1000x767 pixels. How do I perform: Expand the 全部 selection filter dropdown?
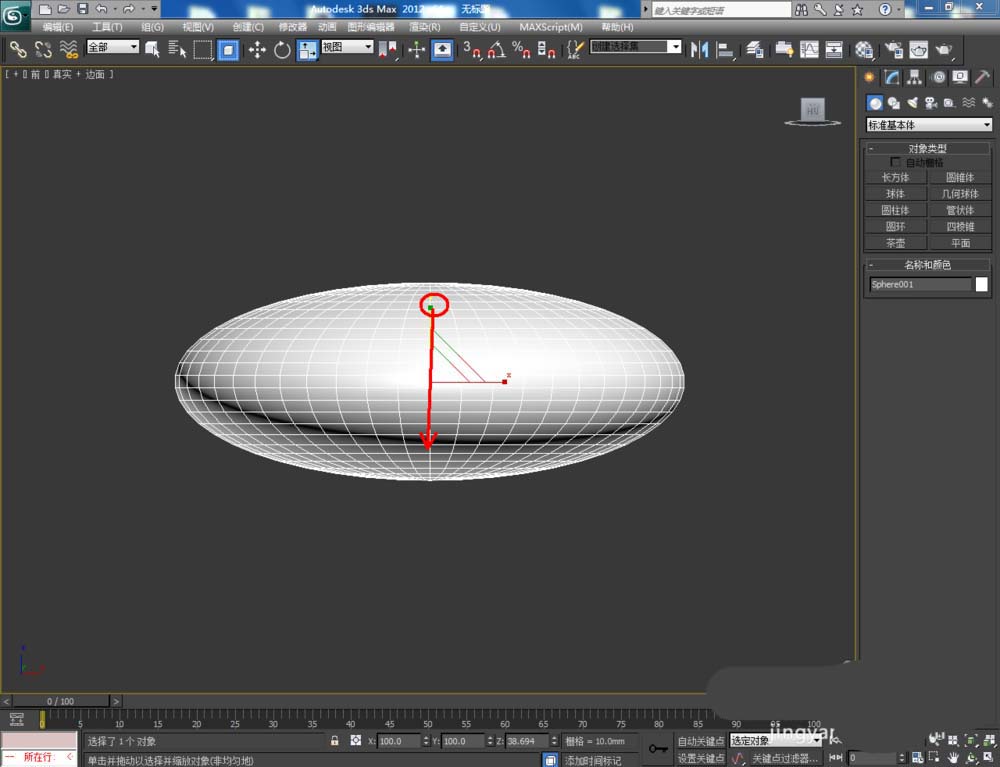point(112,47)
